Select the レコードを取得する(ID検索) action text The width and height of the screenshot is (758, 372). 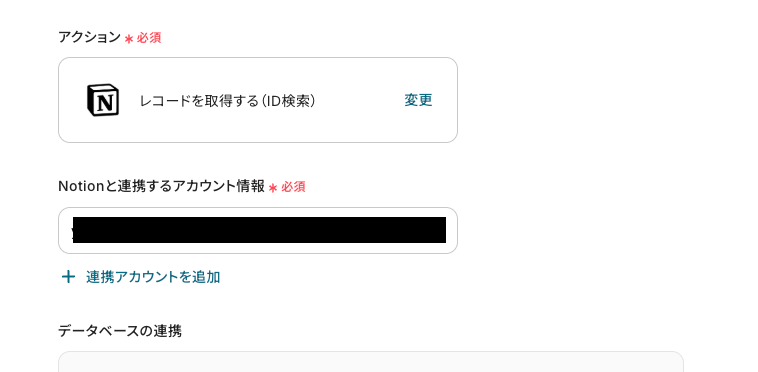click(228, 100)
